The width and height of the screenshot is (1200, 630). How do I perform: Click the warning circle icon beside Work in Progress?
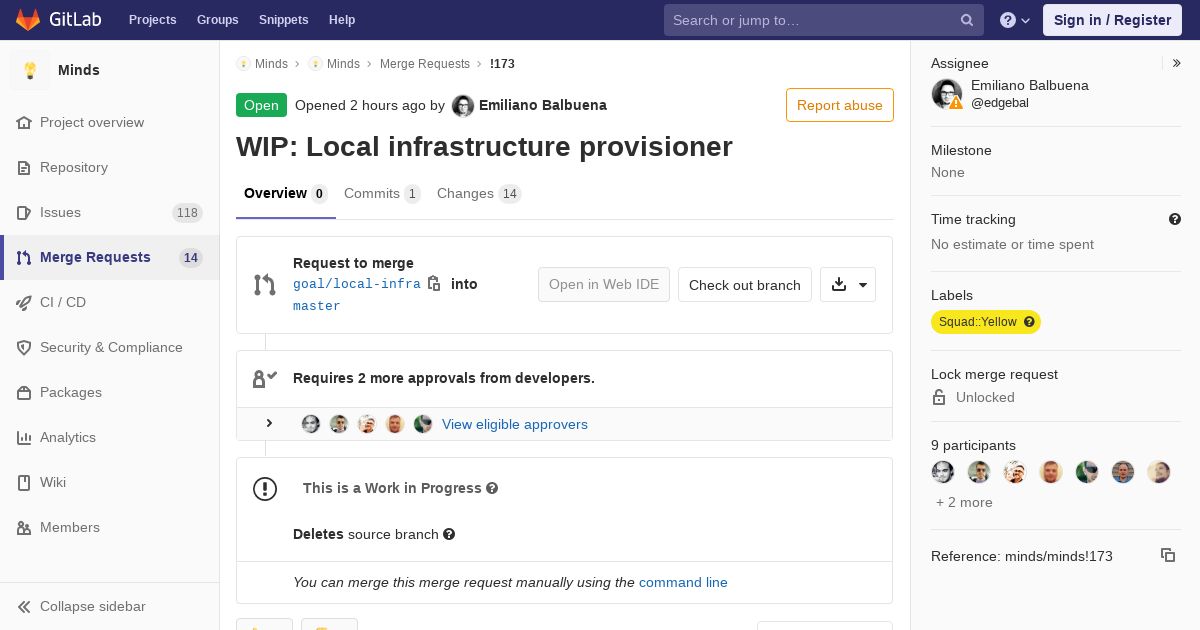(265, 488)
